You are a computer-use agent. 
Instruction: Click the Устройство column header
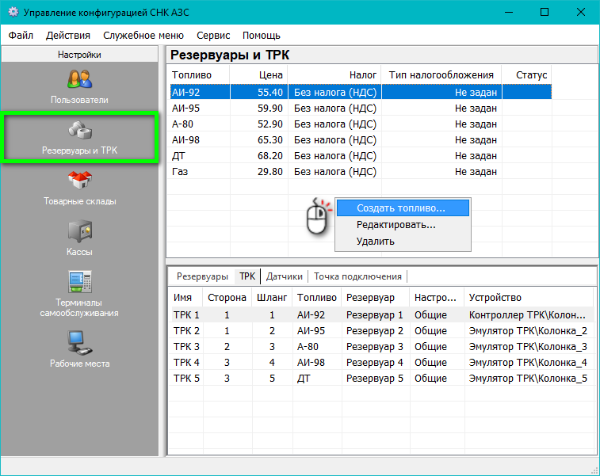click(495, 298)
